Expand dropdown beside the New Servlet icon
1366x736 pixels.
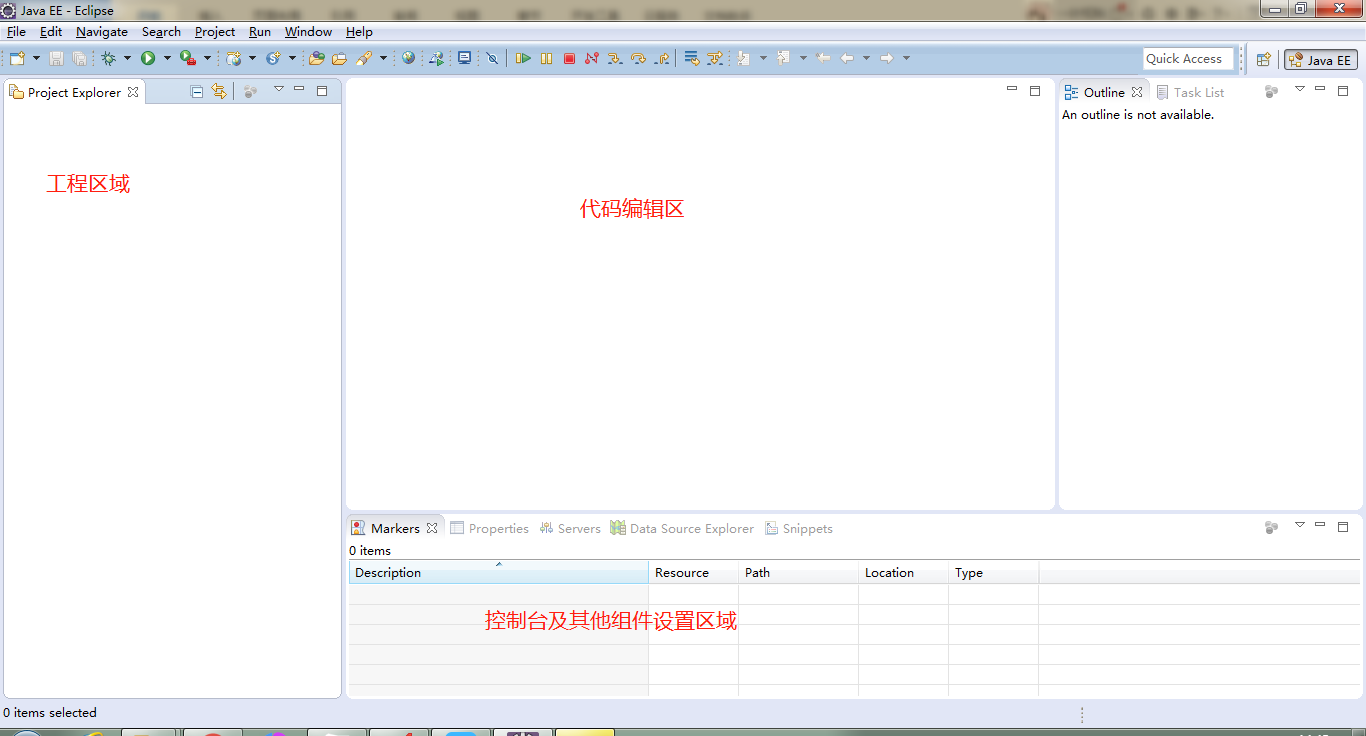click(x=292, y=58)
